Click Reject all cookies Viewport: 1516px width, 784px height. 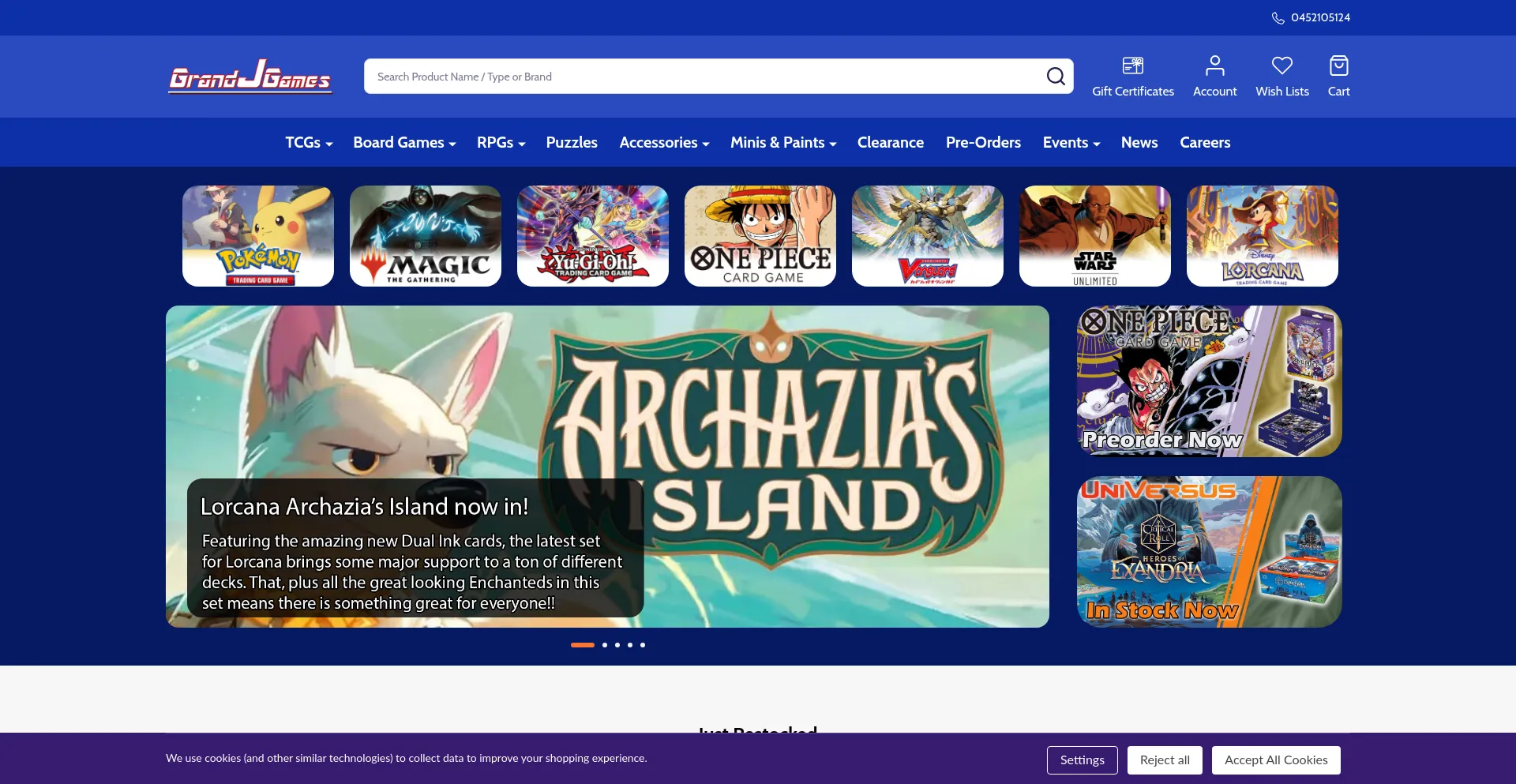tap(1165, 760)
